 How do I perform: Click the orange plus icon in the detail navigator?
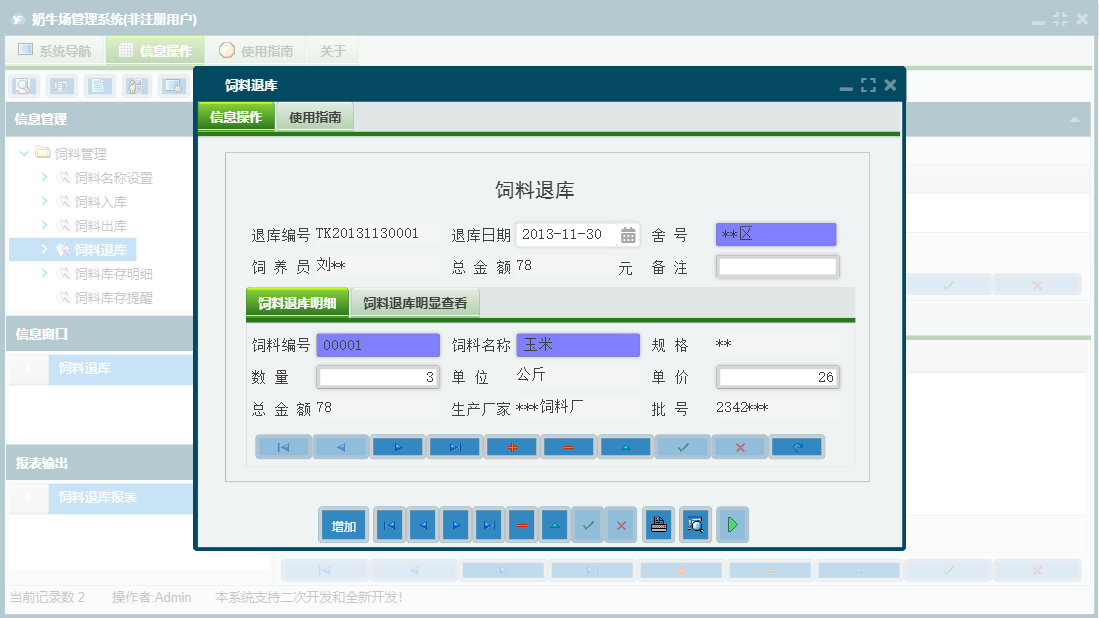tap(512, 447)
